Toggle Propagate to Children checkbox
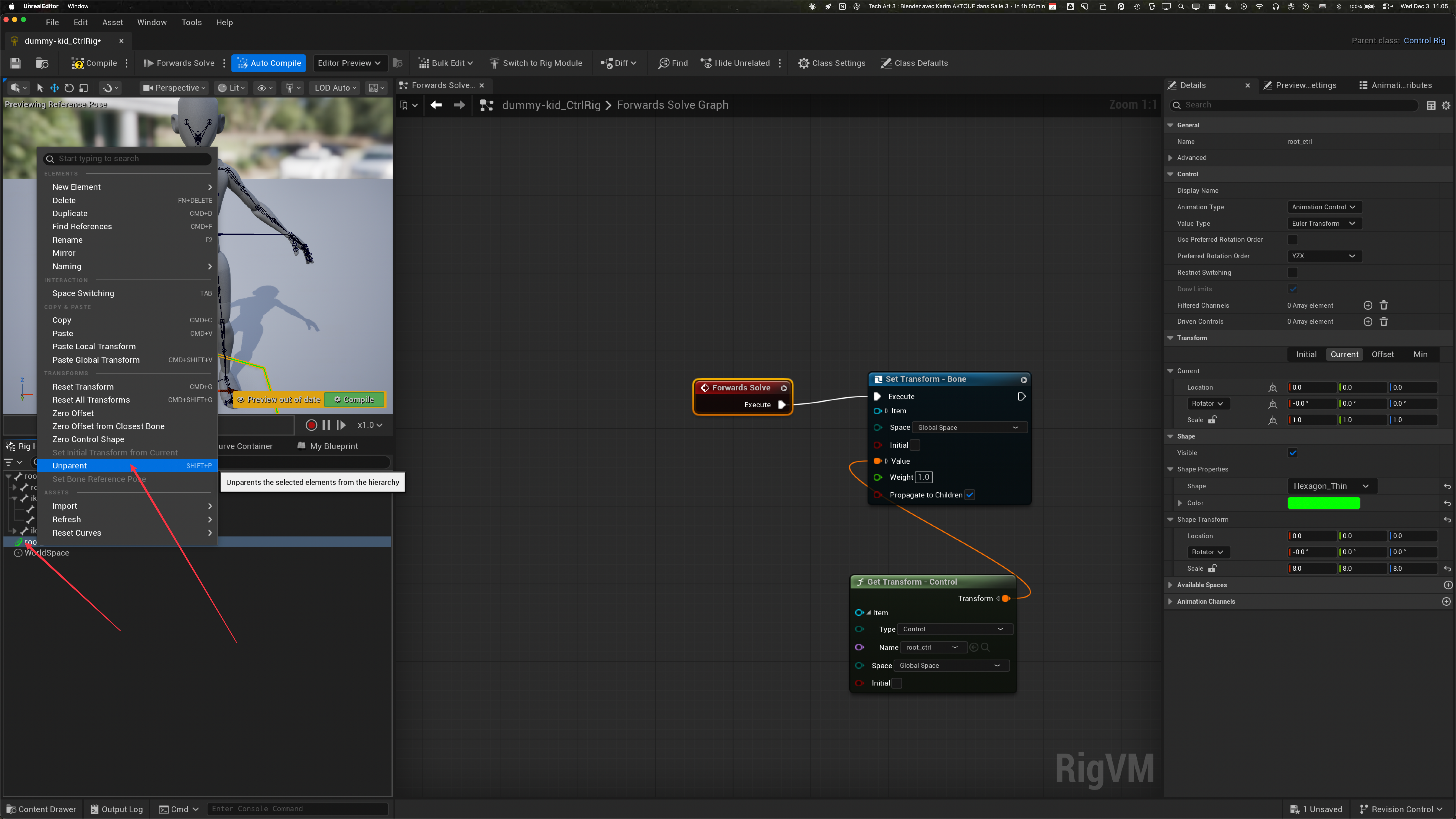1456x819 pixels. coord(970,495)
